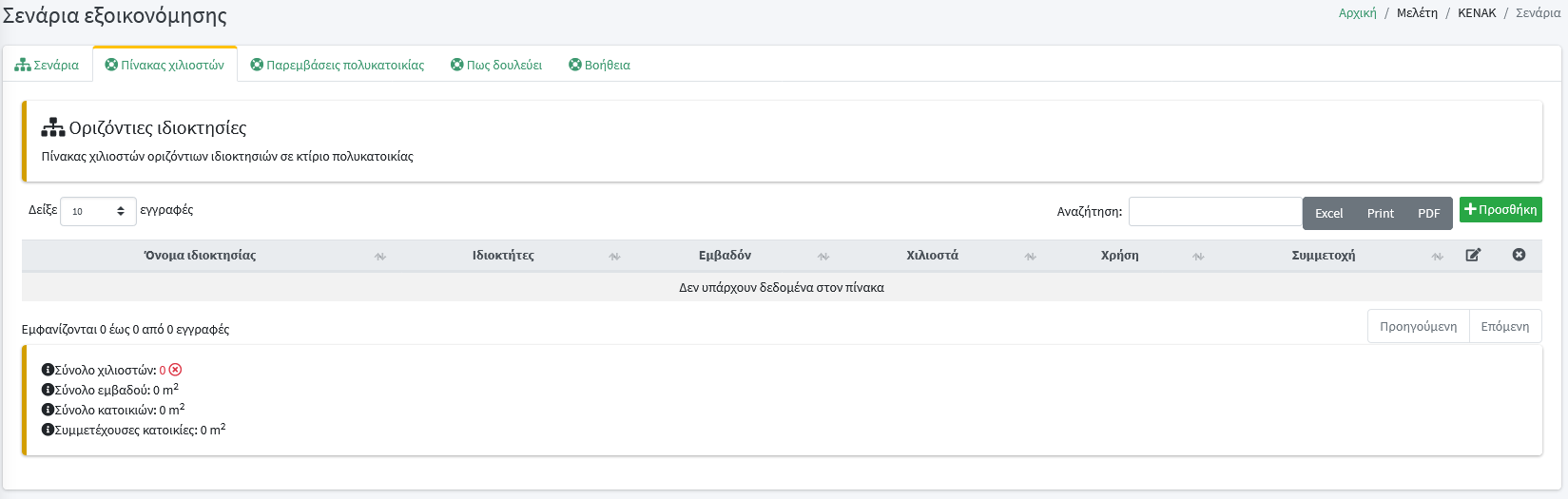Click the info icon beside Σύνολο εμβαδού
Image resolution: width=1568 pixels, height=499 pixels.
pyautogui.click(x=48, y=390)
